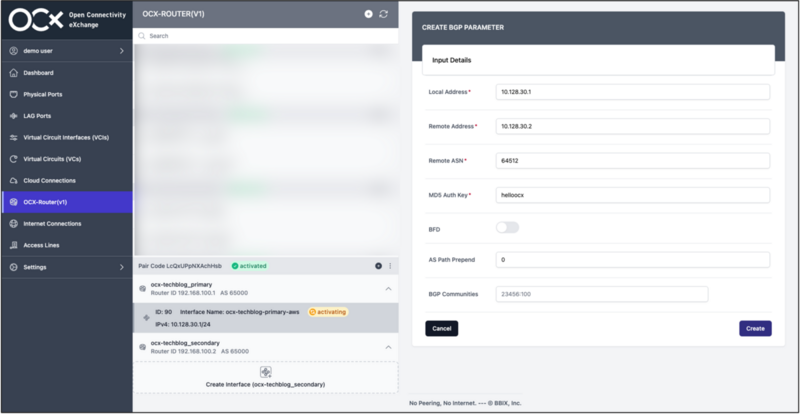Click the BGP Communities input field
This screenshot has height=414, width=800.
(602, 294)
